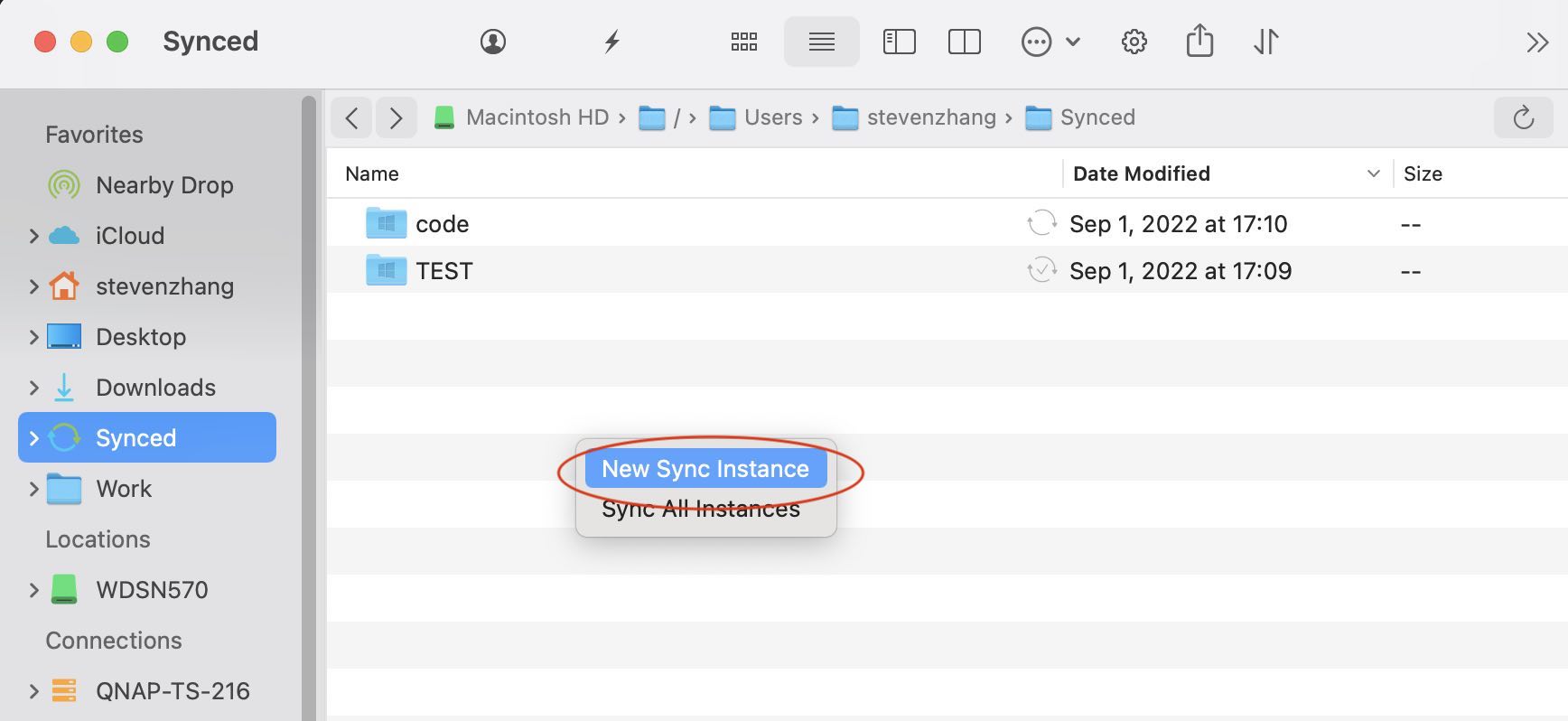Image resolution: width=1568 pixels, height=721 pixels.
Task: Open the account profile icon in toolbar
Action: pos(492,42)
